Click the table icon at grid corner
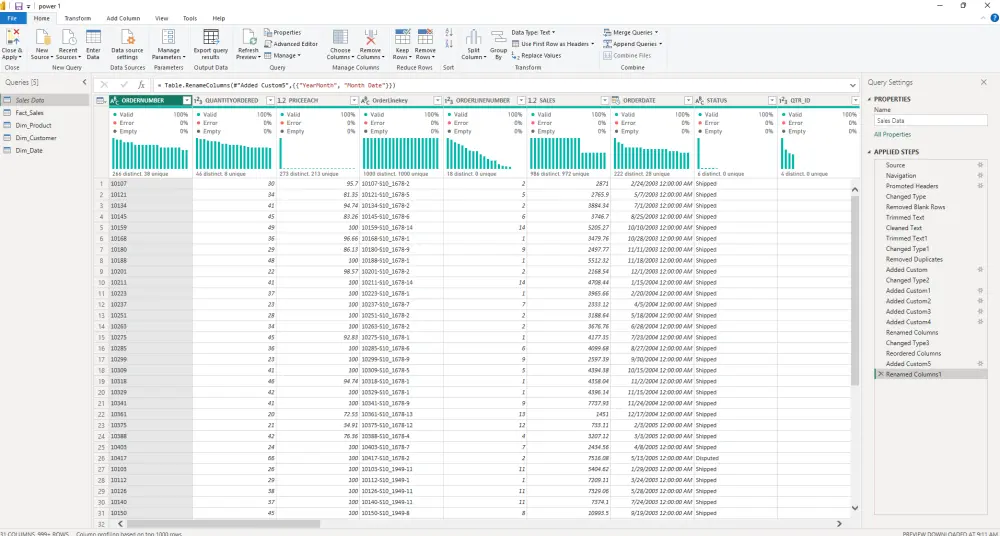The image size is (1000, 536). [100, 100]
